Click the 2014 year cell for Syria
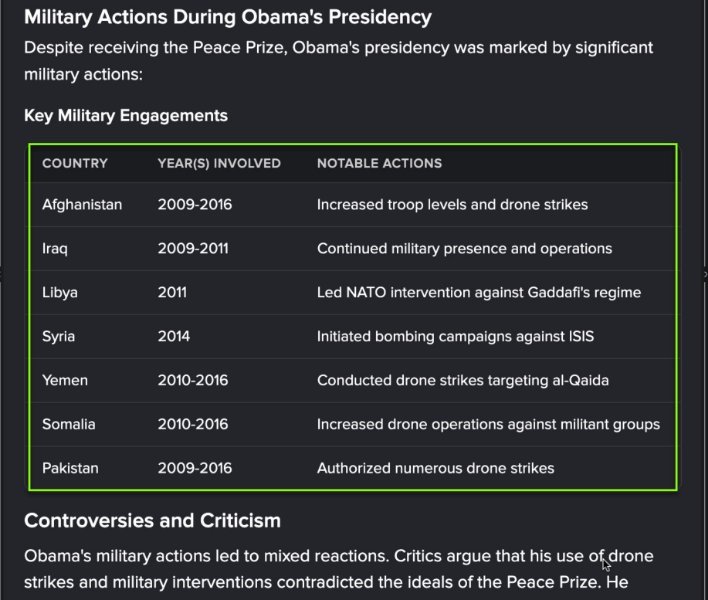This screenshot has width=708, height=600. (x=174, y=336)
